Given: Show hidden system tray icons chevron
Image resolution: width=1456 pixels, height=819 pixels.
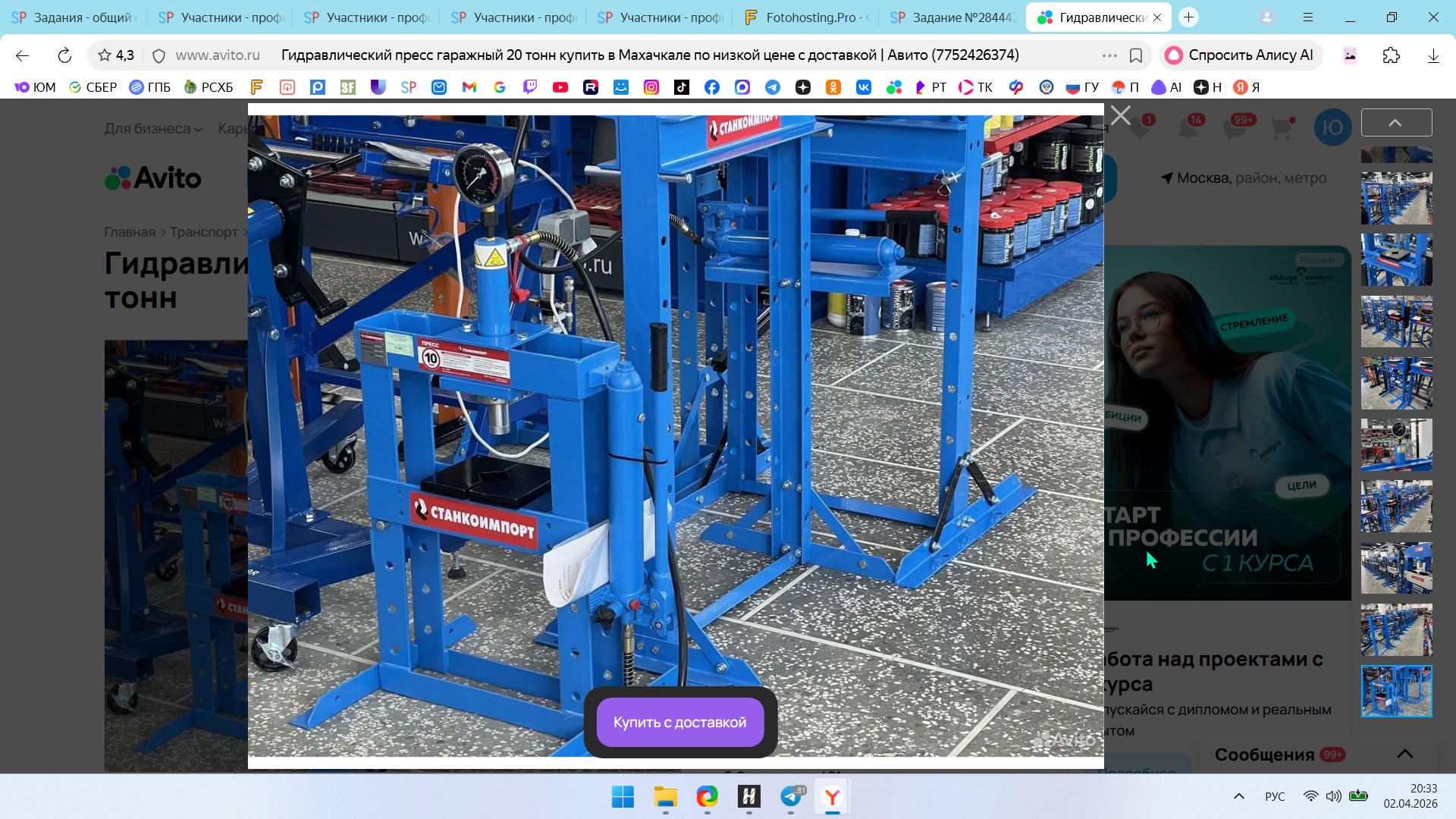Looking at the screenshot, I should 1238,796.
